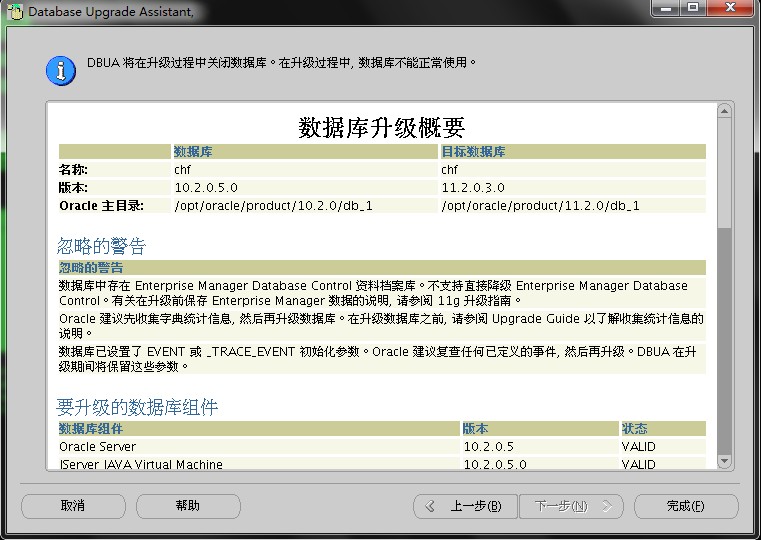Click the 下一步(N) button
Viewport: 761px width, 540px height.
point(571,506)
